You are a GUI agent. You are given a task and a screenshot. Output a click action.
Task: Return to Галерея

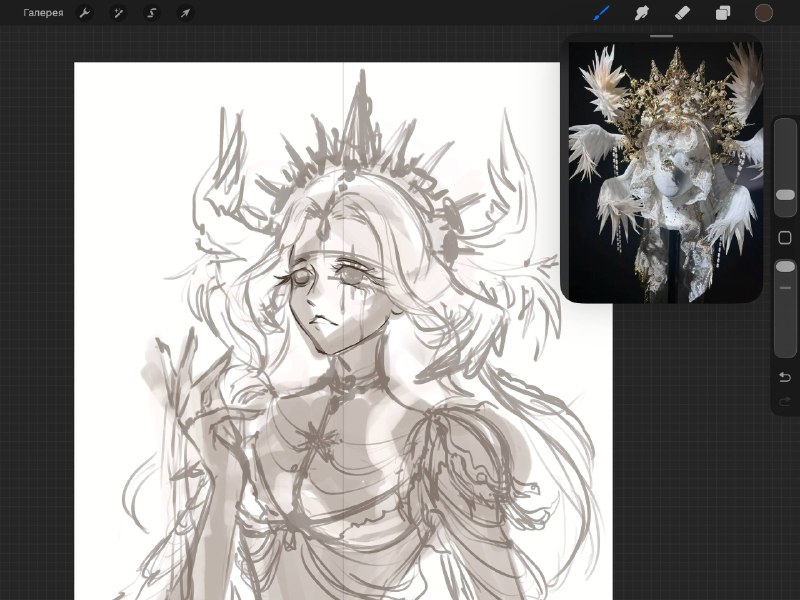click(43, 13)
